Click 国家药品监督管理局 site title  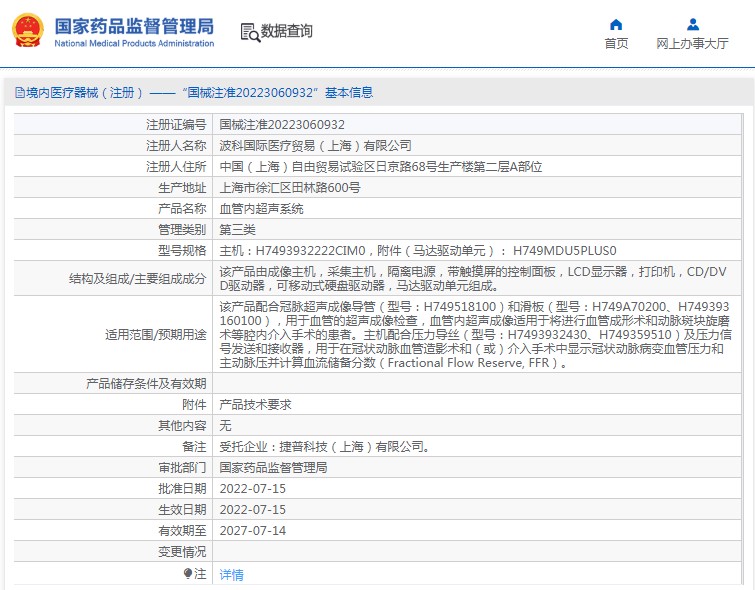point(134,26)
